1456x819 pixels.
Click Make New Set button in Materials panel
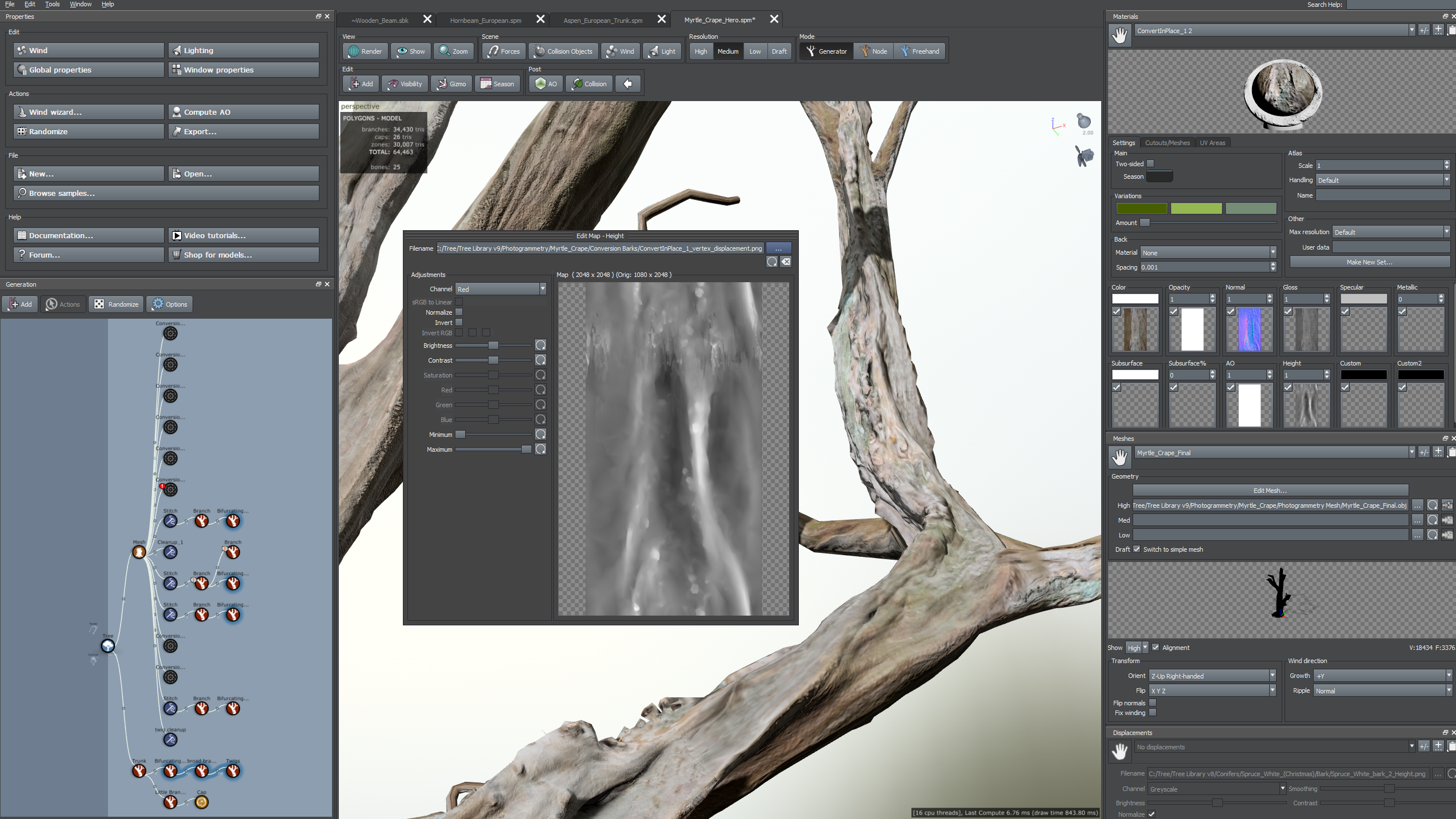(x=1368, y=261)
